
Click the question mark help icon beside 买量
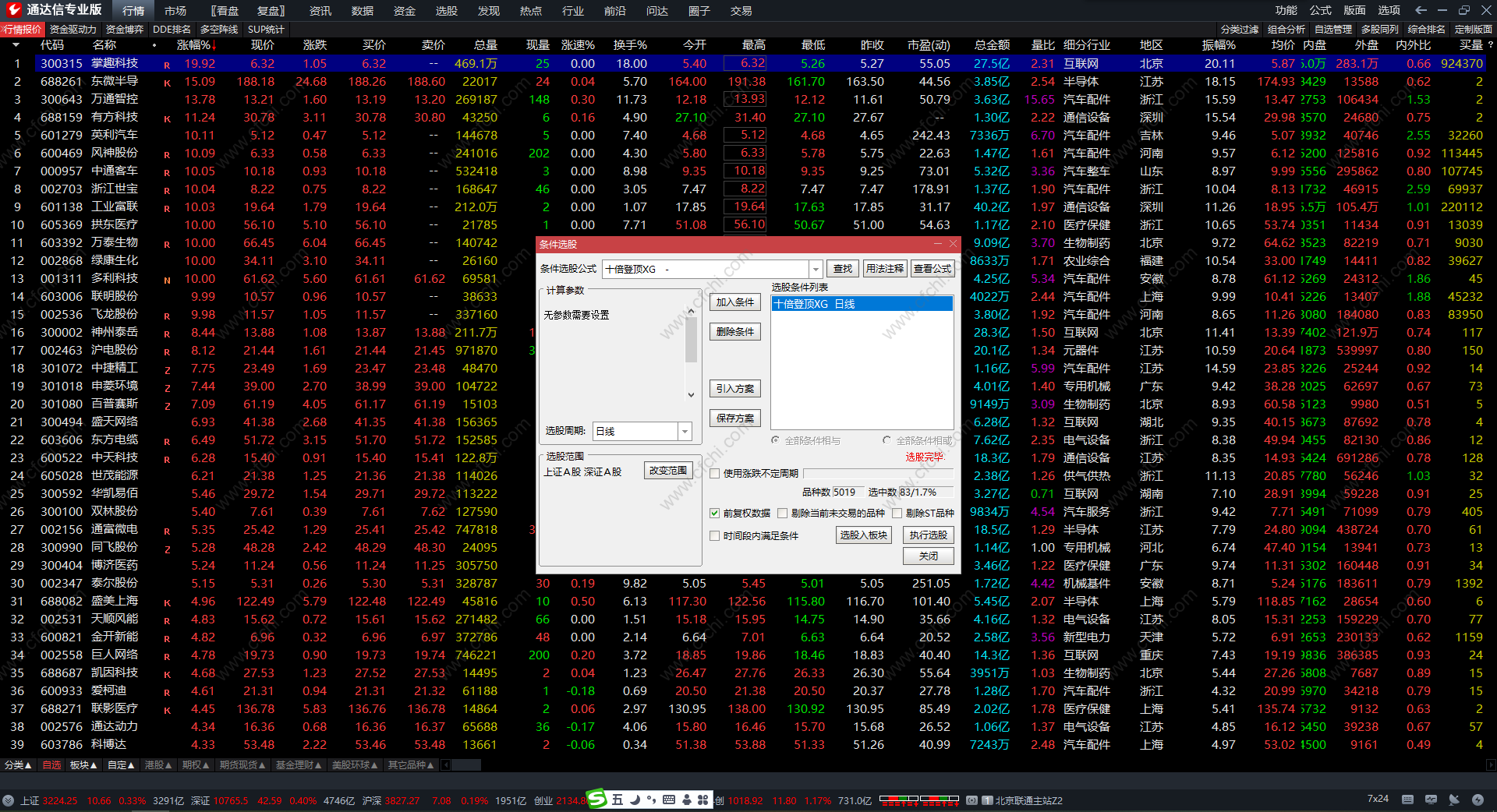[1491, 45]
